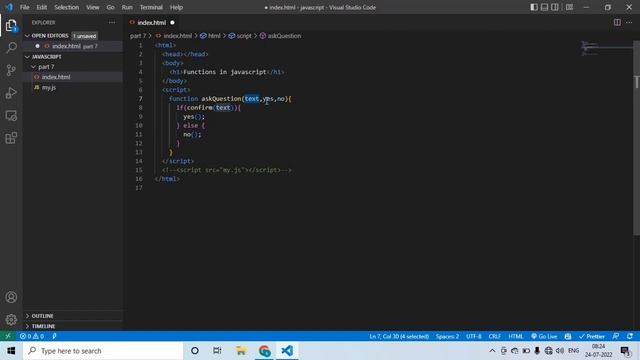Open the Terminal menu
Screen dimensions: 640x360
tap(151, 7)
